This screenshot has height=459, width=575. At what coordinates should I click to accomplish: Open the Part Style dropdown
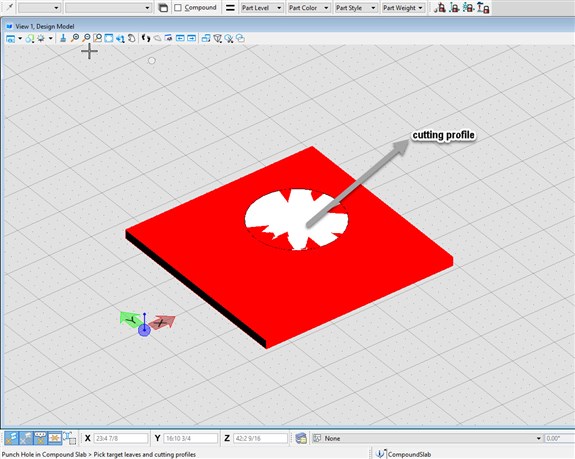coord(356,8)
